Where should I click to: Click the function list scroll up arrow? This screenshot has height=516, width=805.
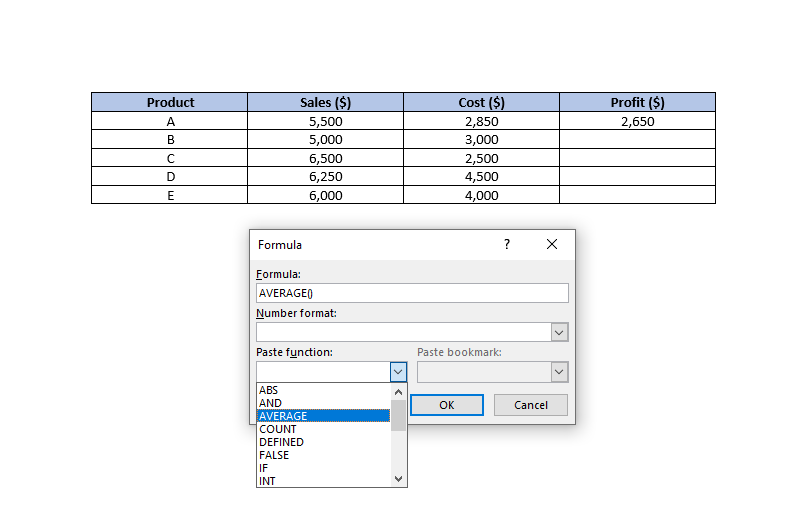(398, 392)
